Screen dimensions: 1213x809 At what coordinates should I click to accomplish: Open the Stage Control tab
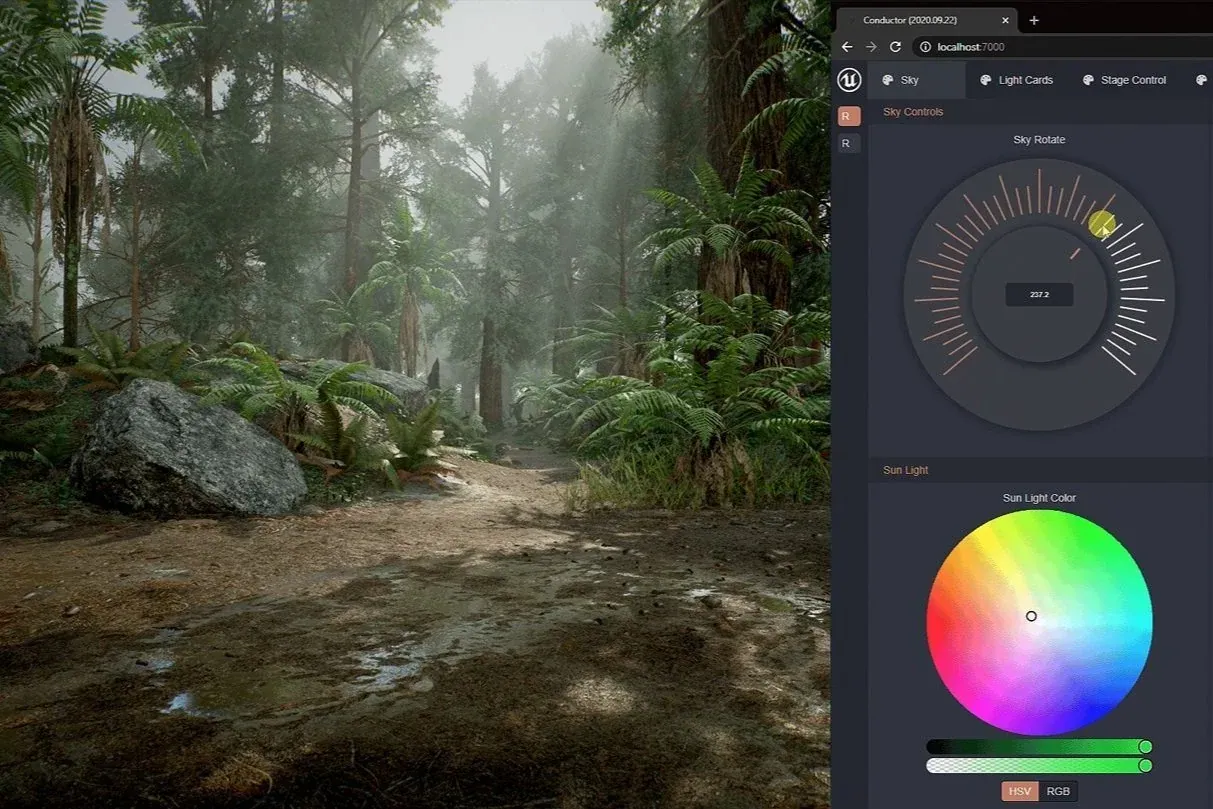pos(1124,80)
